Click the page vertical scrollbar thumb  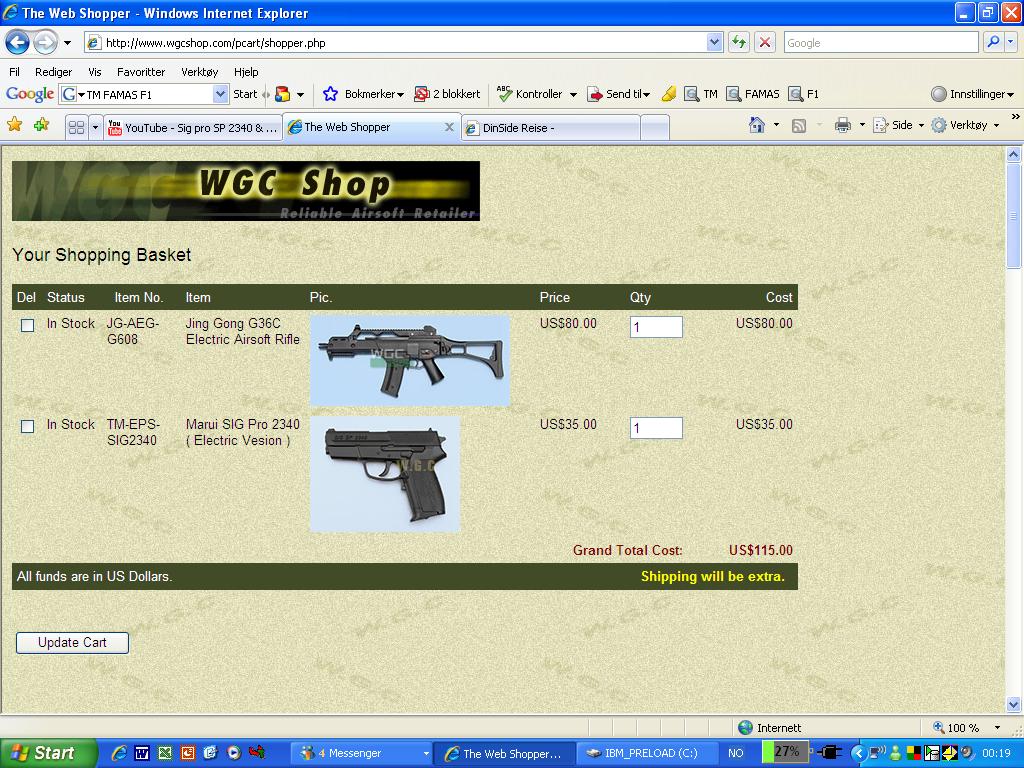pyautogui.click(x=1014, y=216)
